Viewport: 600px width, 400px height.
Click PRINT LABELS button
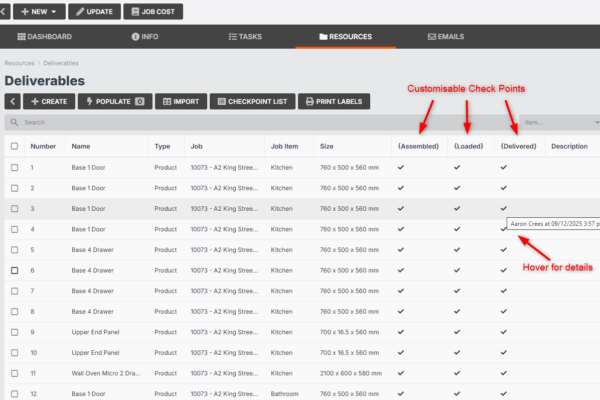point(334,101)
